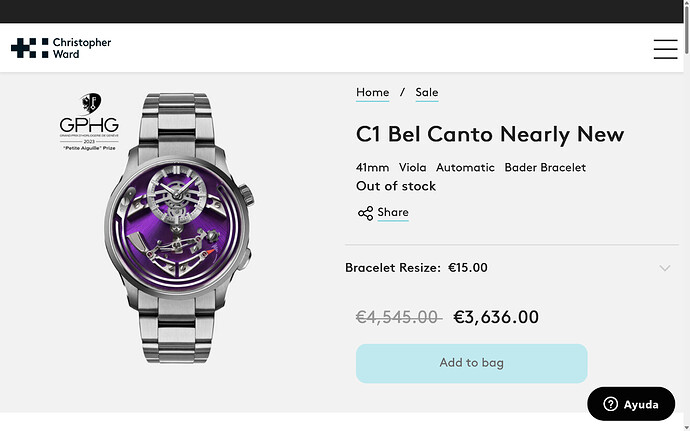Image resolution: width=690 pixels, height=431 pixels.
Task: Expand the Bracelet Resize chevron
Action: click(665, 268)
